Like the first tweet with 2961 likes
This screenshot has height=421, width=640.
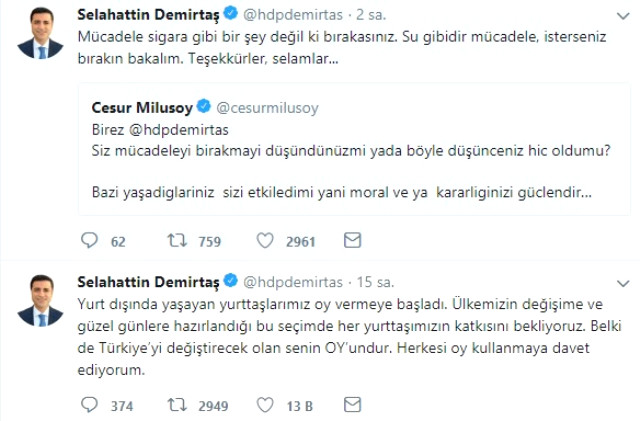click(x=266, y=241)
